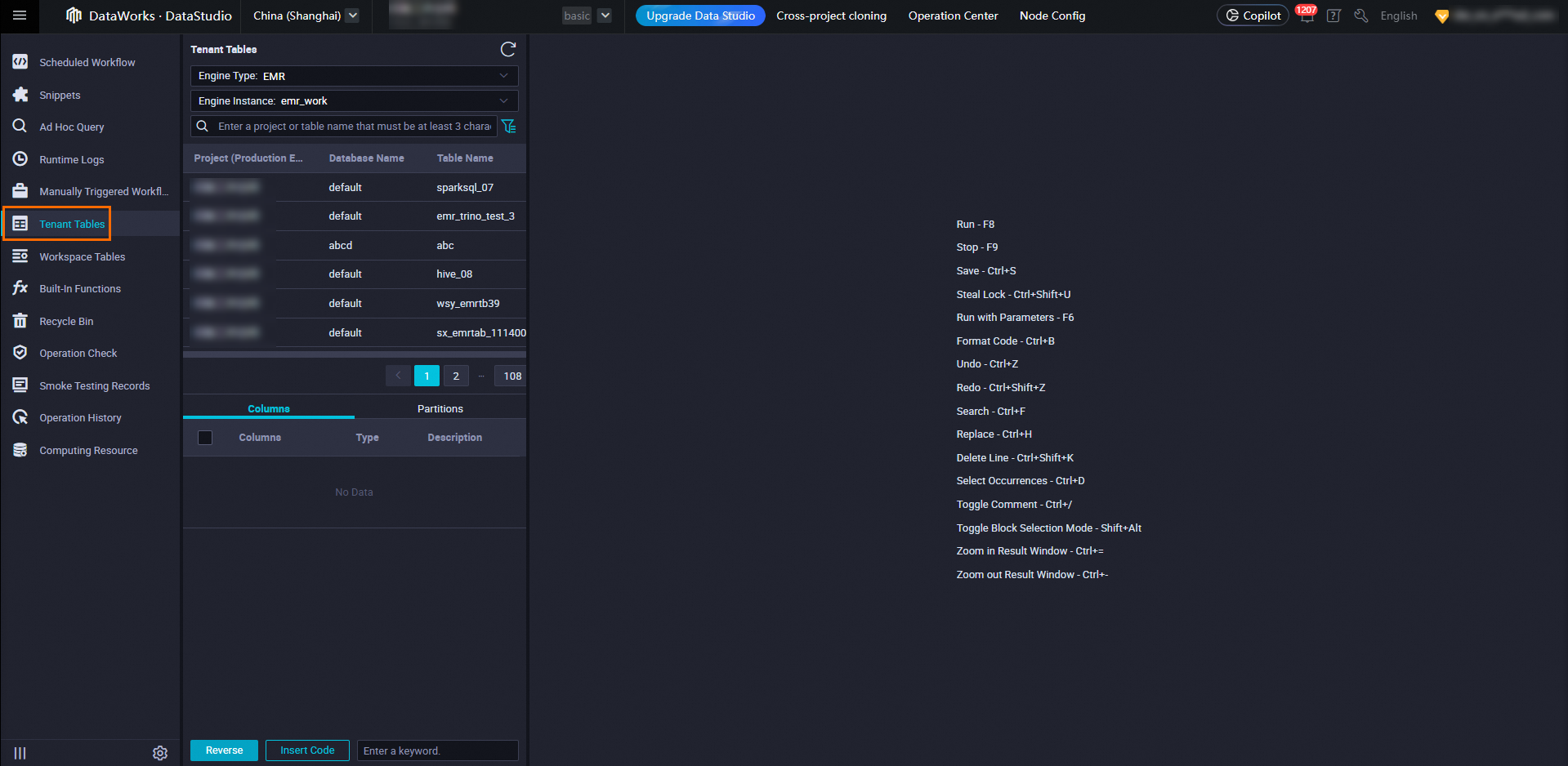The width and height of the screenshot is (1568, 766).
Task: Click the DataWorks logo icon
Action: (x=74, y=16)
